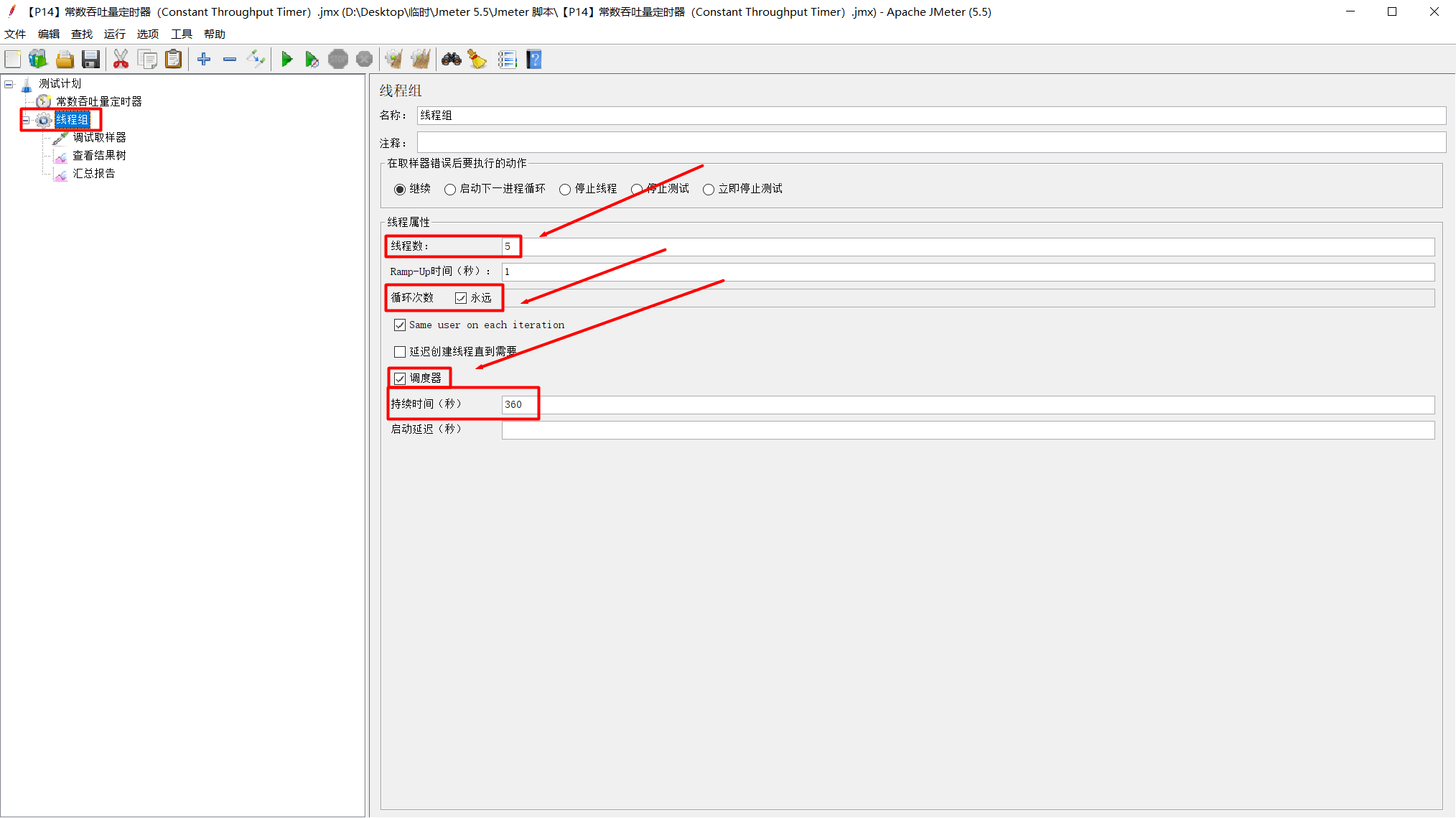Select the 停止线程 radio button

coord(565,190)
